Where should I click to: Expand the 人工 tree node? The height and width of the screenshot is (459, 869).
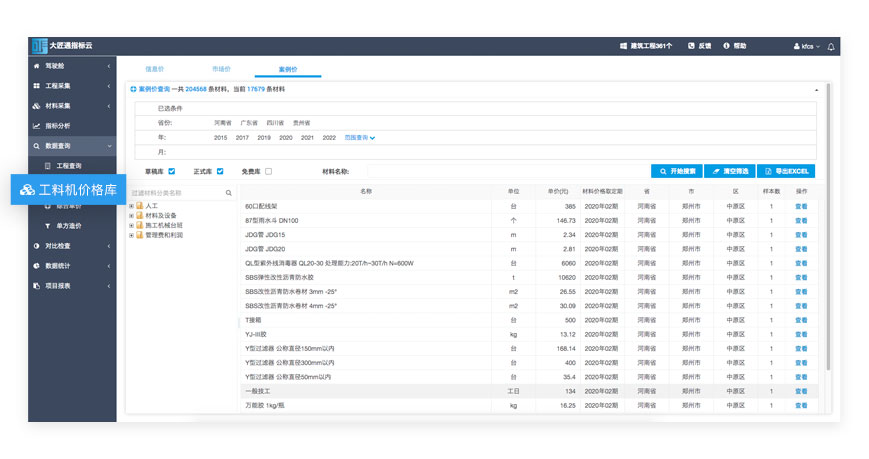131,206
